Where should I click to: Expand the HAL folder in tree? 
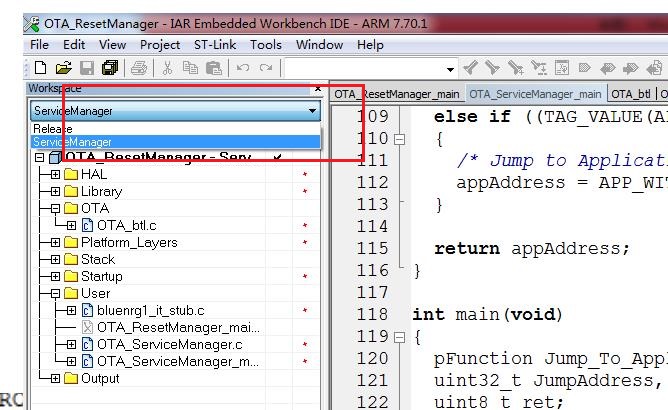55,174
